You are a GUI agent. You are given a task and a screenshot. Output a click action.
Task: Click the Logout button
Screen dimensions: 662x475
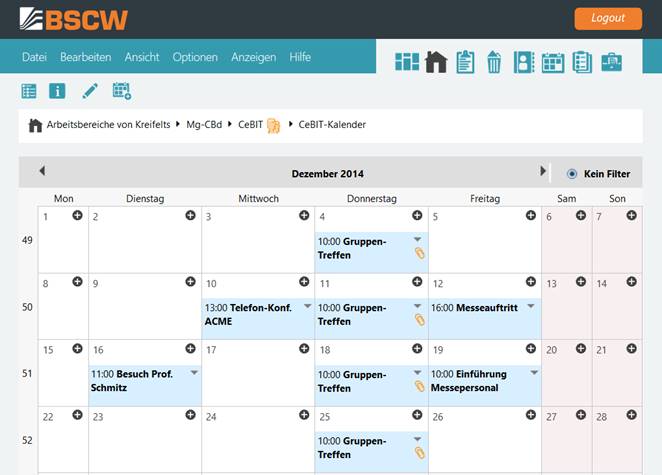coord(607,18)
